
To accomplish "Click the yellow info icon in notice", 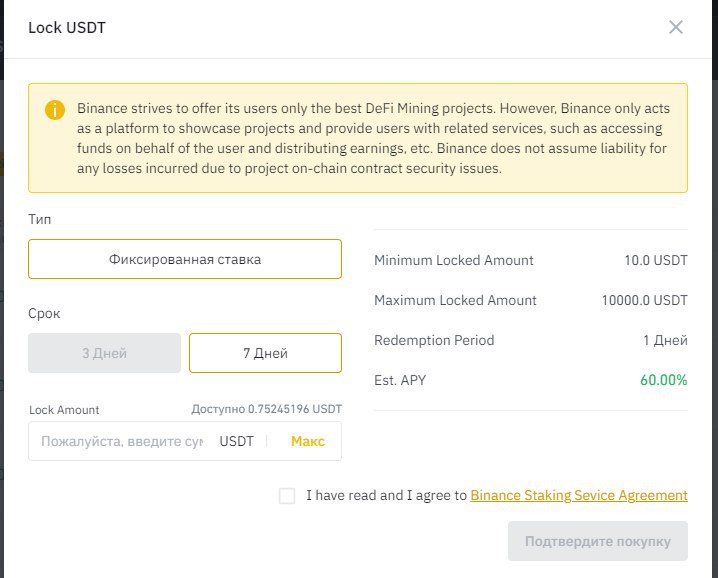I will tap(55, 110).
